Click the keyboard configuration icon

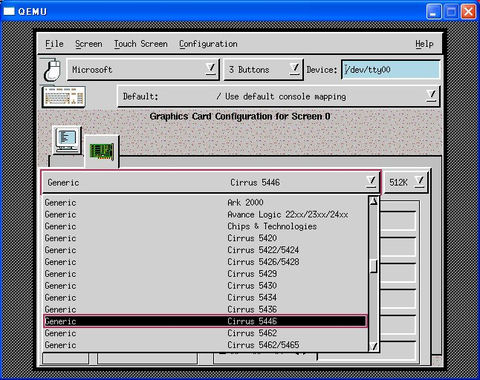pos(64,97)
